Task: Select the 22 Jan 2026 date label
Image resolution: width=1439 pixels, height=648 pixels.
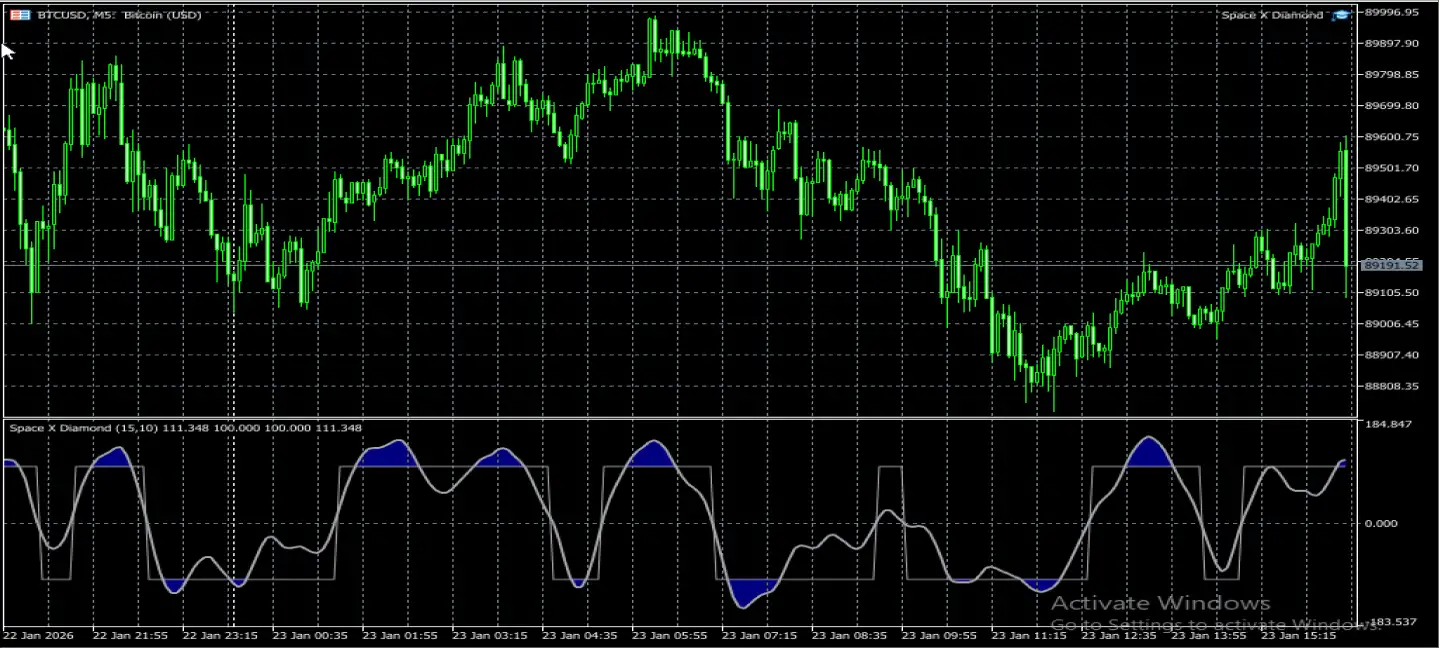Action: pyautogui.click(x=39, y=636)
